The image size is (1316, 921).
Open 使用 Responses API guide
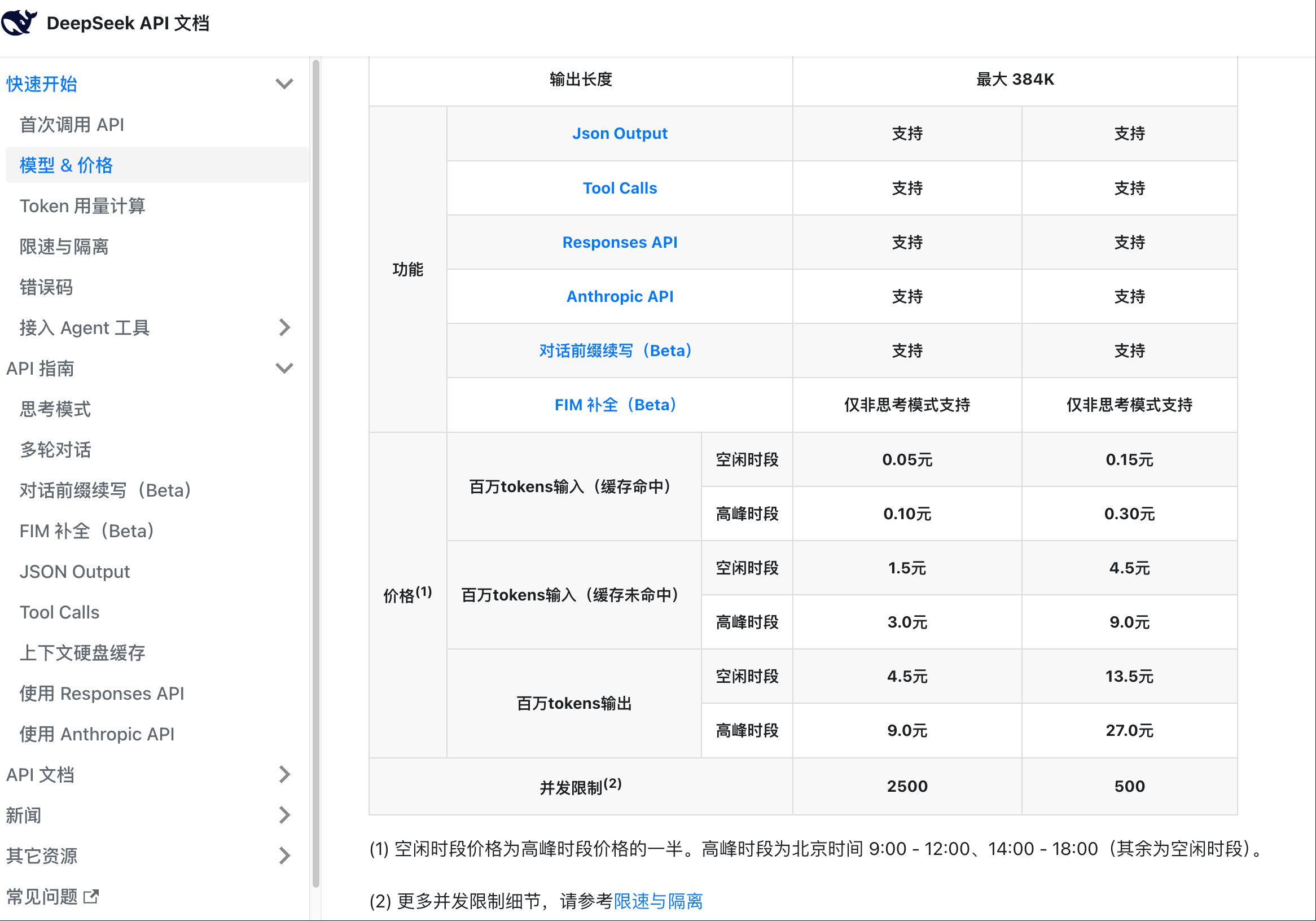102,694
